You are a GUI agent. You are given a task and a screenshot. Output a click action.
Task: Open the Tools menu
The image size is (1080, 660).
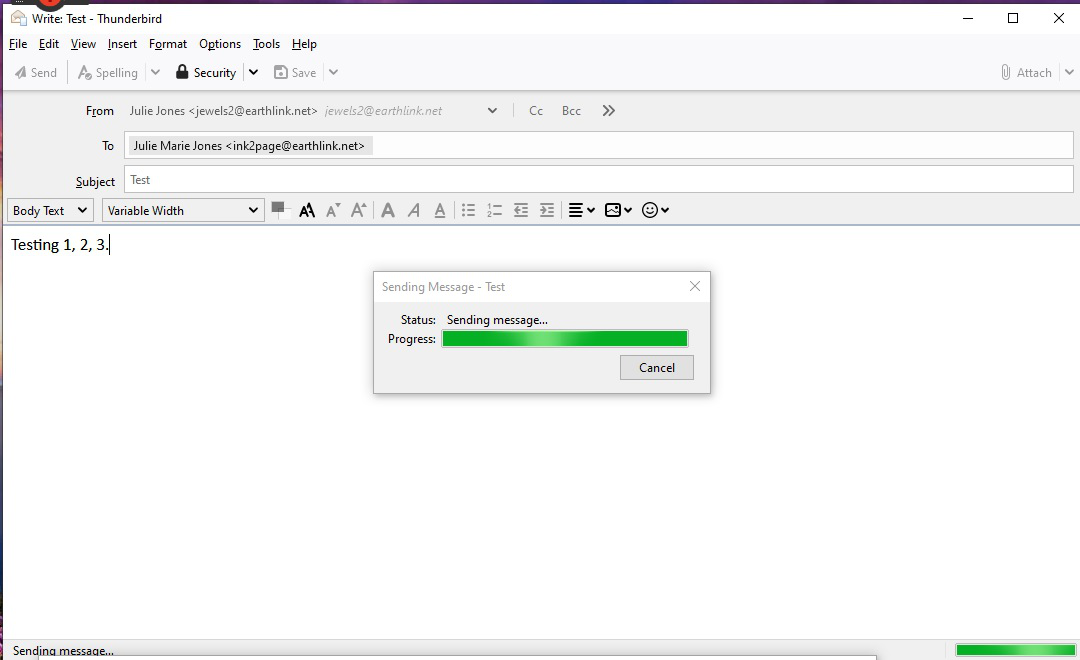click(x=266, y=44)
